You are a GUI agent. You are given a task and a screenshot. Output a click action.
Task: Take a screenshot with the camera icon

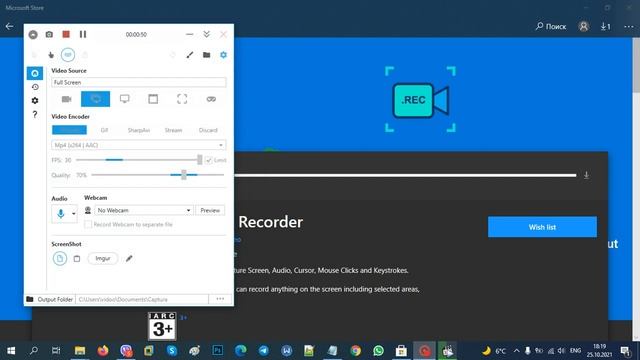tap(49, 35)
